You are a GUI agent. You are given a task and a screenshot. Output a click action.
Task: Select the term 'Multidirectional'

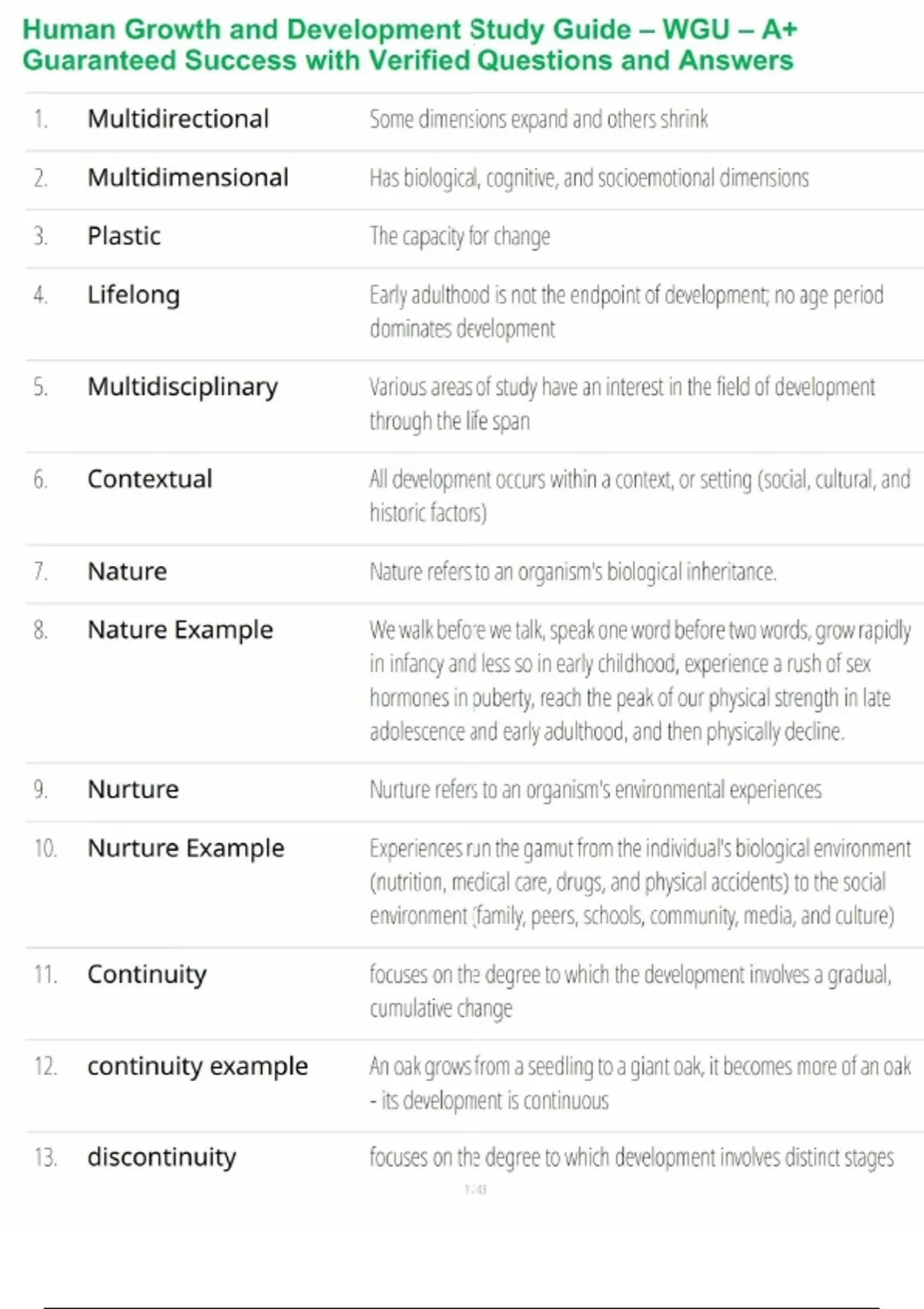[x=178, y=119]
